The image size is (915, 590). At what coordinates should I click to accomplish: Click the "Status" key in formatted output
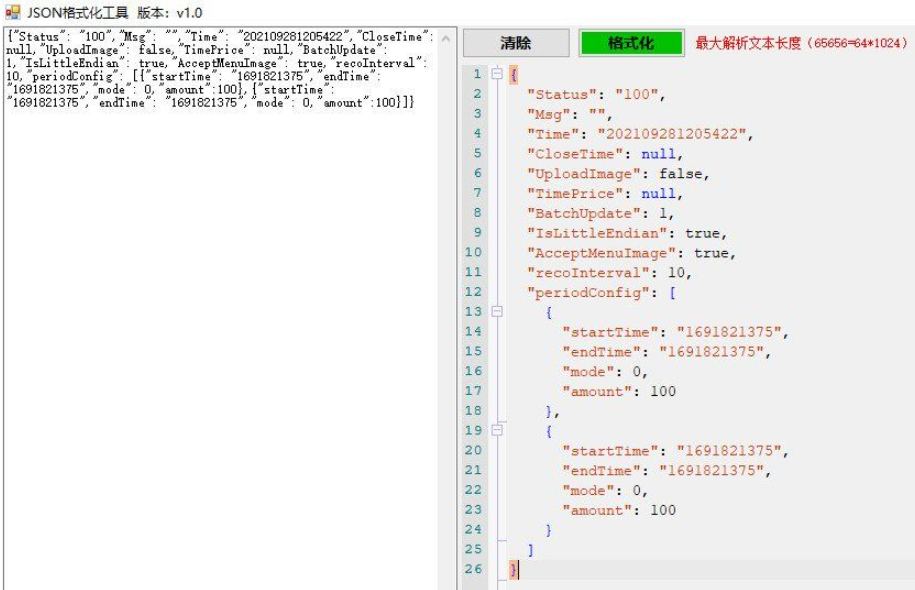click(x=562, y=95)
